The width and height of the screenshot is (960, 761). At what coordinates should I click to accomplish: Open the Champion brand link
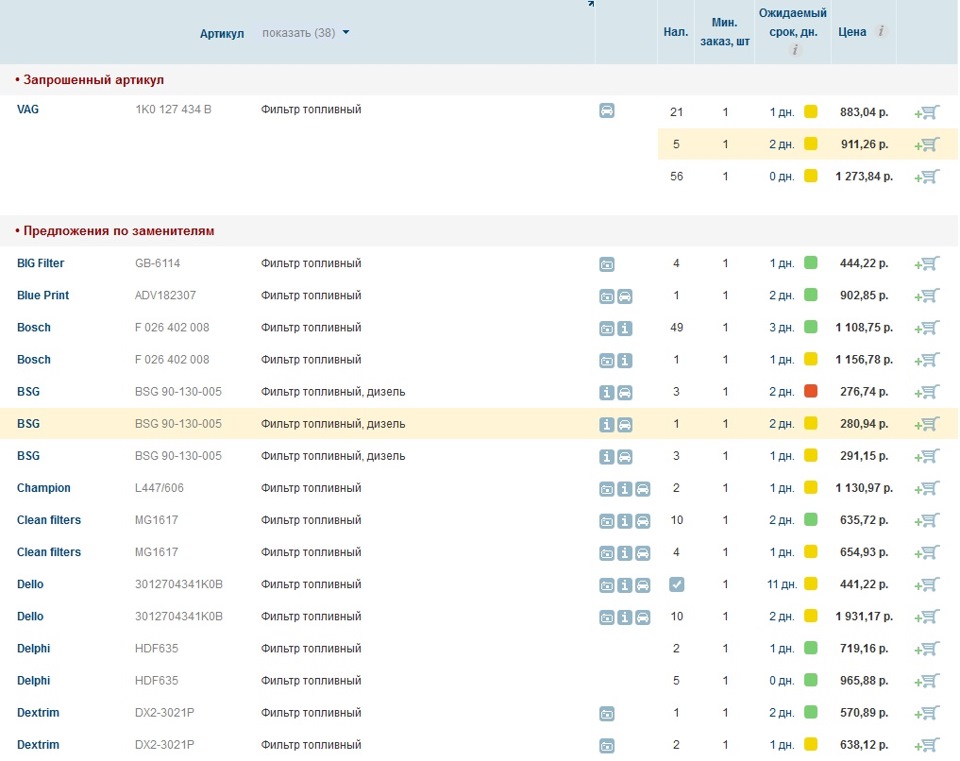coord(43,488)
